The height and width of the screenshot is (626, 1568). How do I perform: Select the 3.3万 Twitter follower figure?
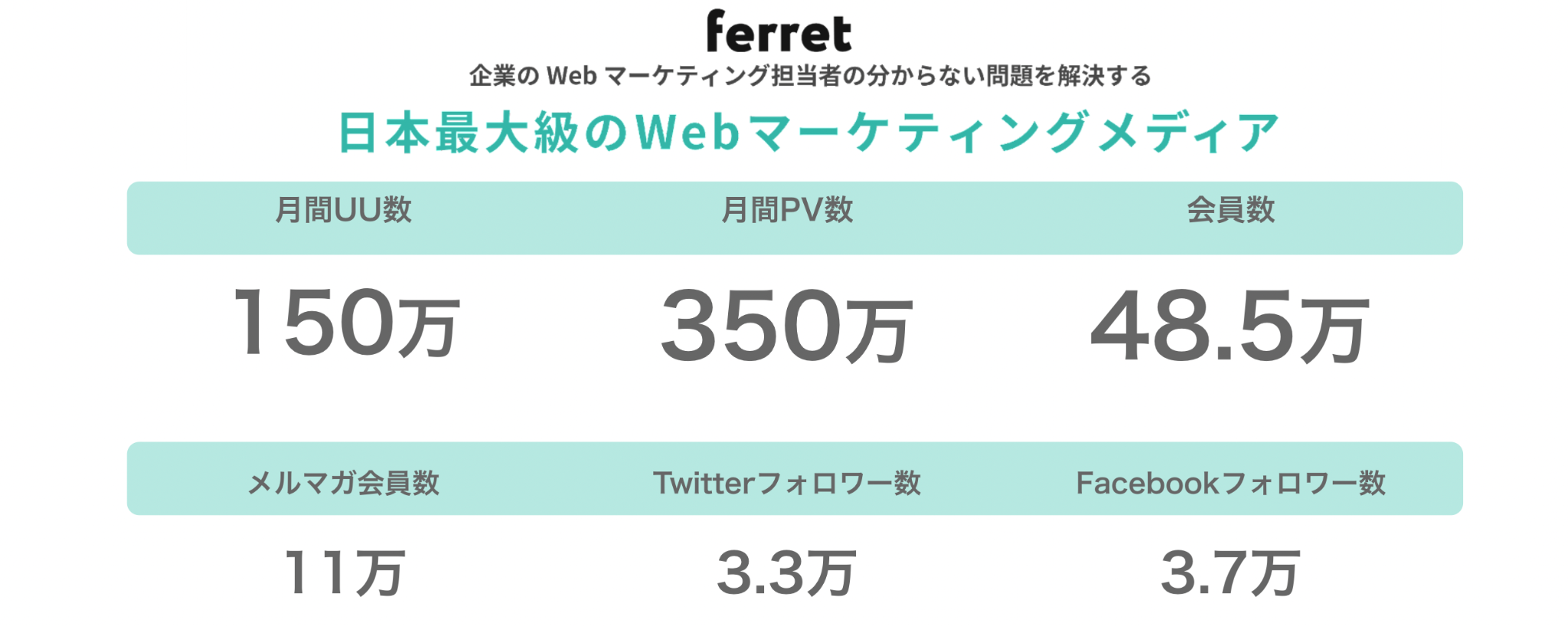pos(786,572)
